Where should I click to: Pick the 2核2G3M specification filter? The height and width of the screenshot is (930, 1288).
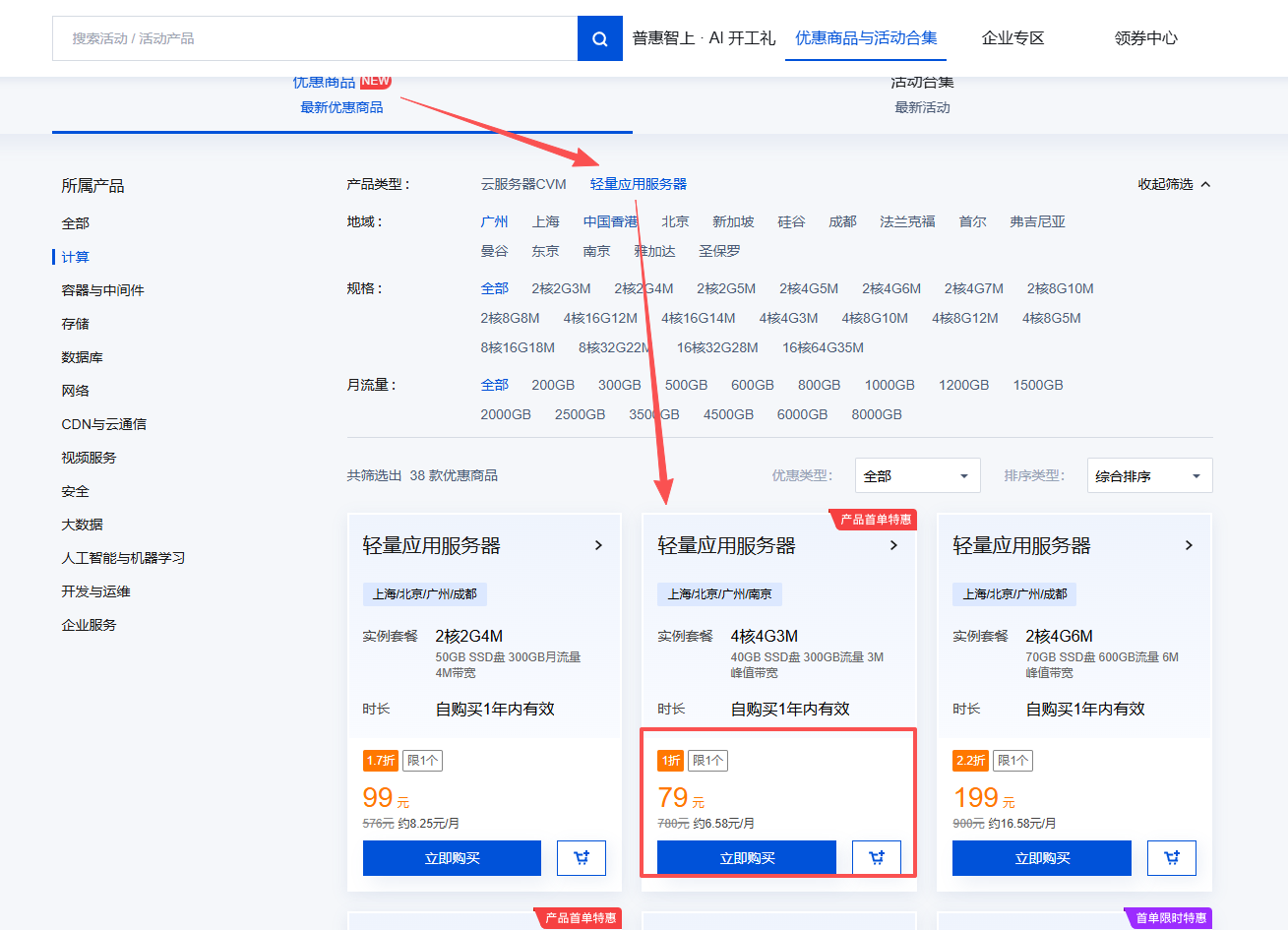click(x=561, y=288)
